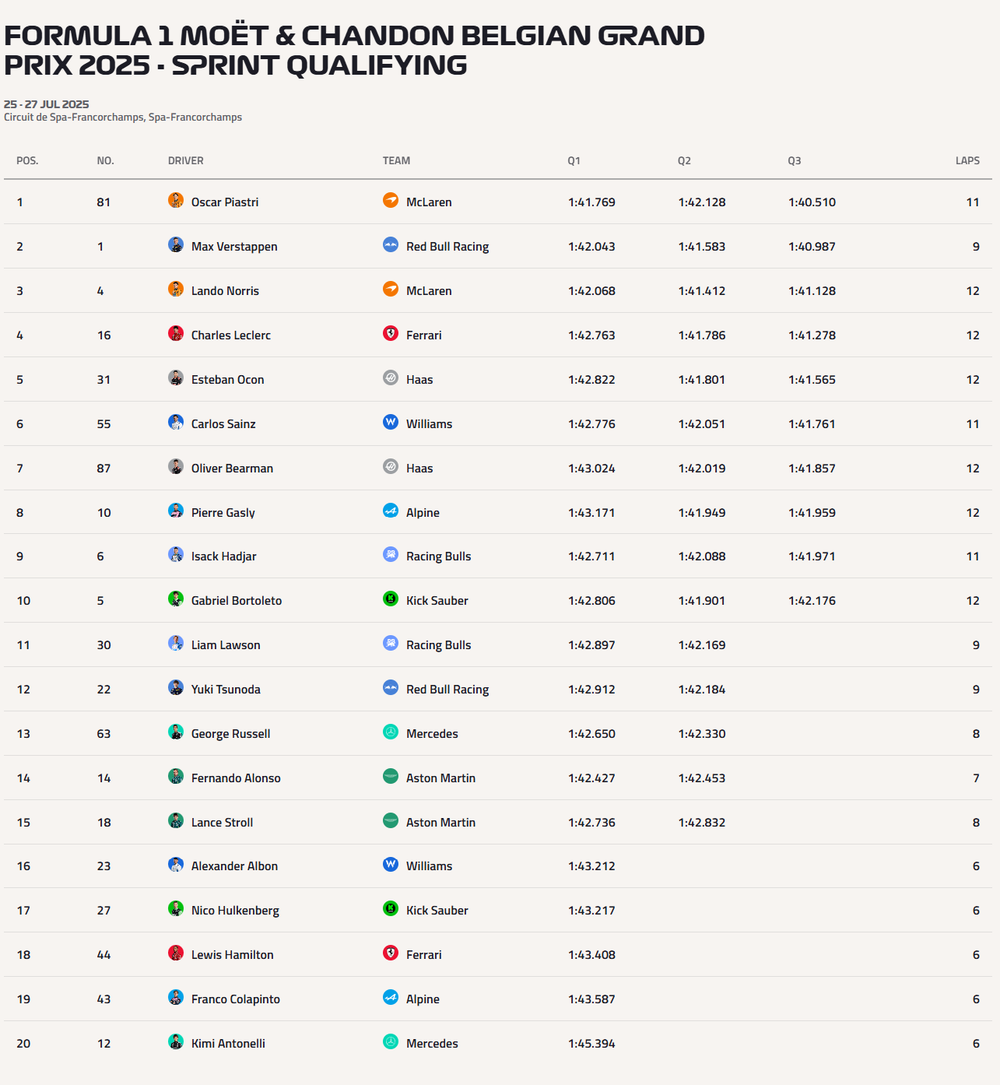
Task: Select the Nico Hulkenberg name link
Action: [235, 910]
